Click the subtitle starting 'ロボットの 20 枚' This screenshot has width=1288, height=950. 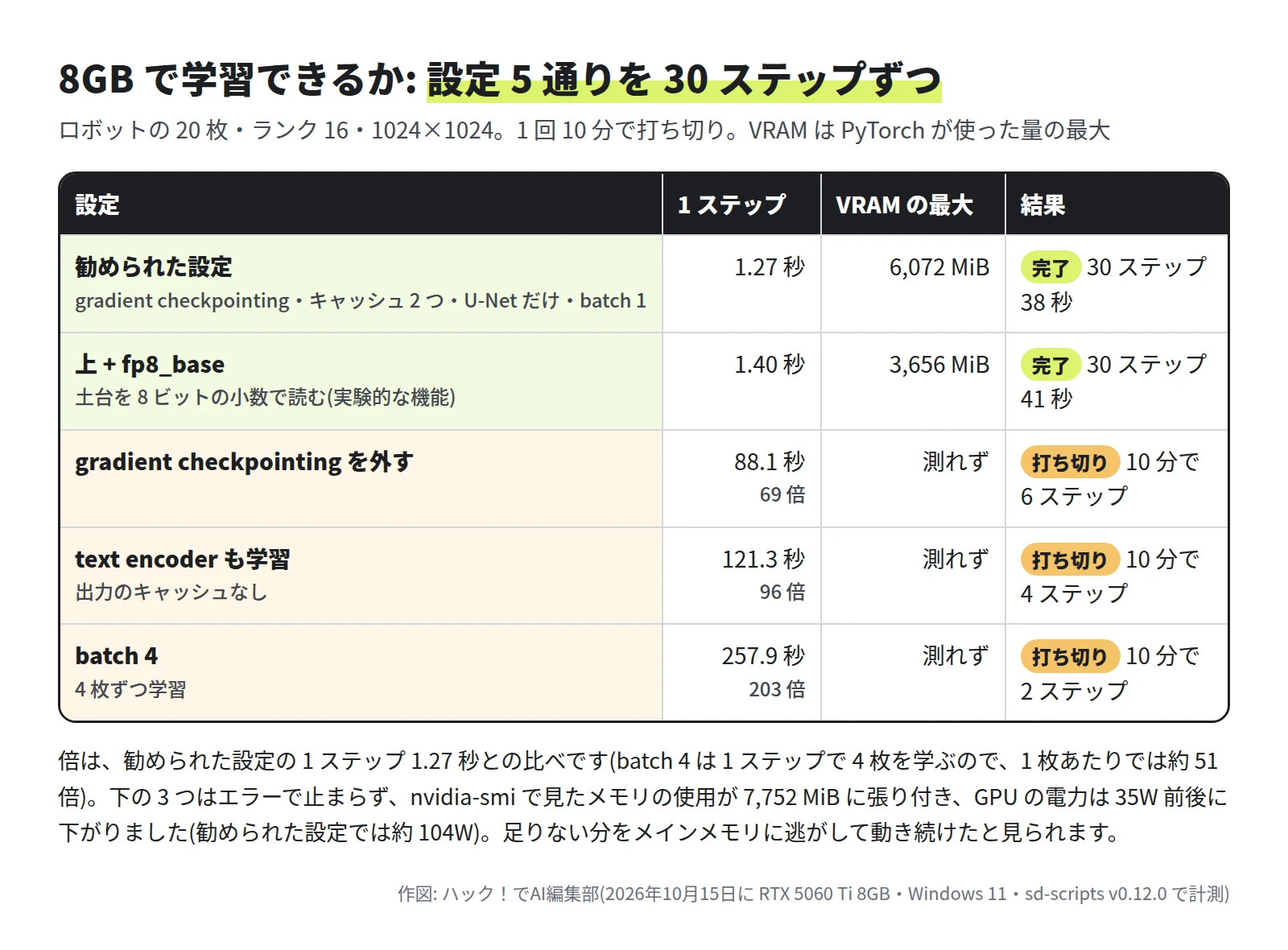pos(584,130)
